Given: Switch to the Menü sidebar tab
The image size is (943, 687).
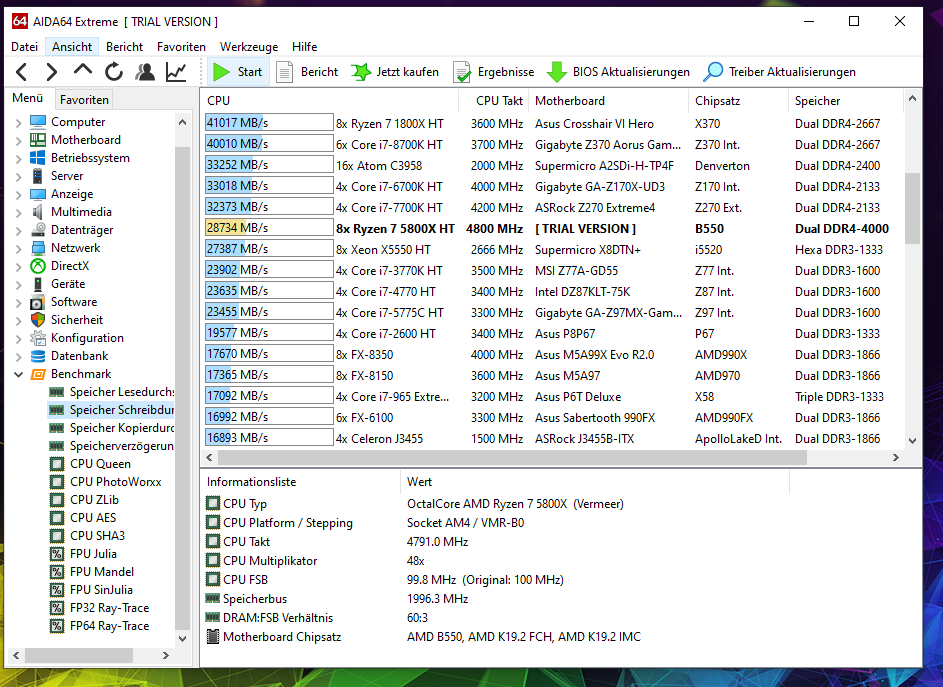Looking at the screenshot, I should tap(28, 98).
